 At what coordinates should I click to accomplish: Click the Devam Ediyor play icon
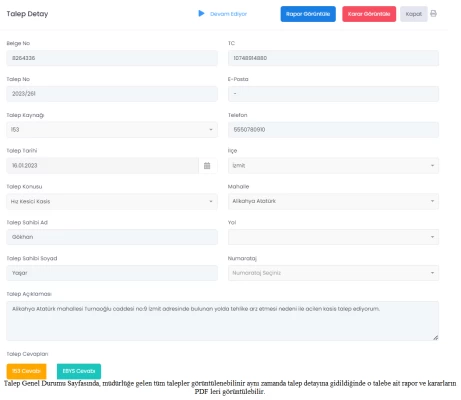(201, 13)
